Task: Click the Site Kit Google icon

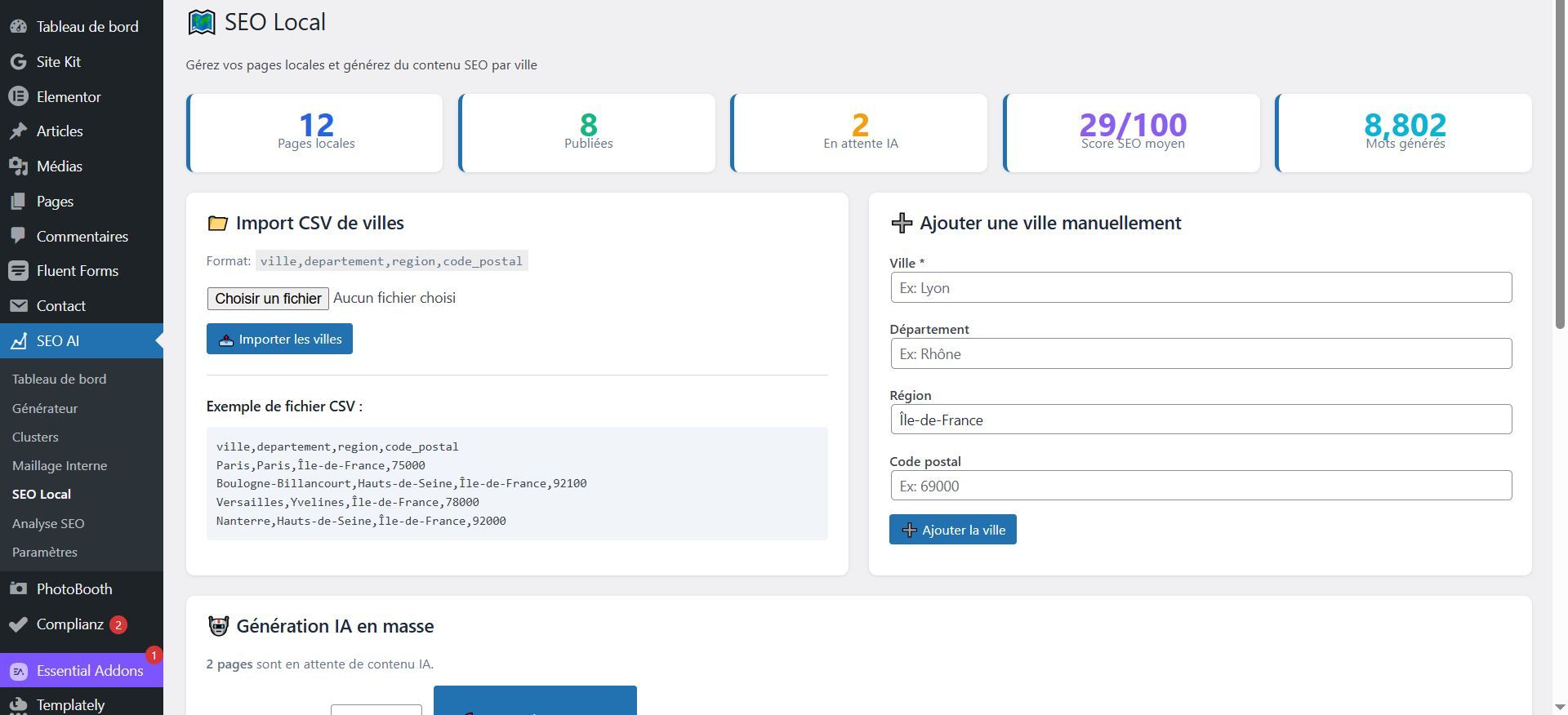Action: [x=18, y=62]
